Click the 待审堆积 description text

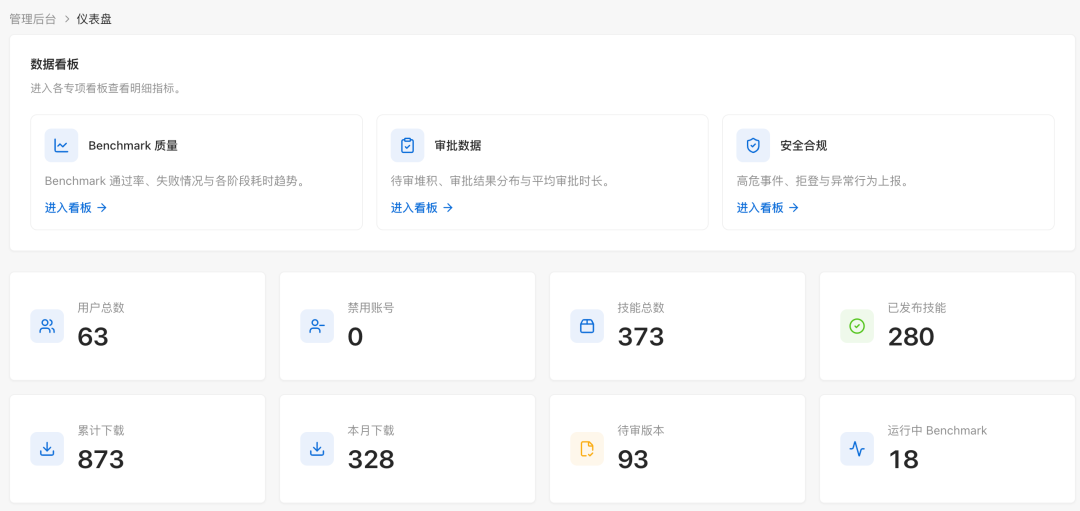click(500, 181)
